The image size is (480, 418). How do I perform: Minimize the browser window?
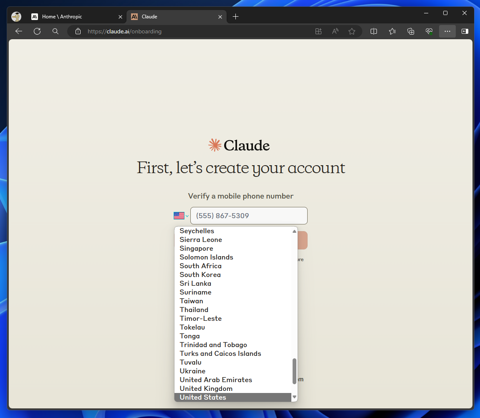point(426,13)
